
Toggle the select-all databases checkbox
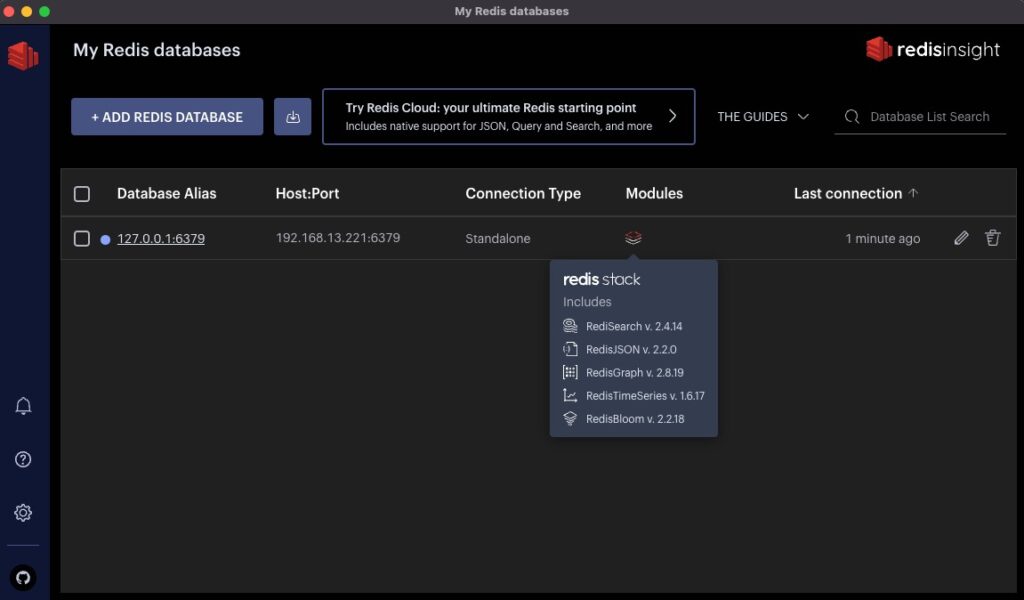82,194
